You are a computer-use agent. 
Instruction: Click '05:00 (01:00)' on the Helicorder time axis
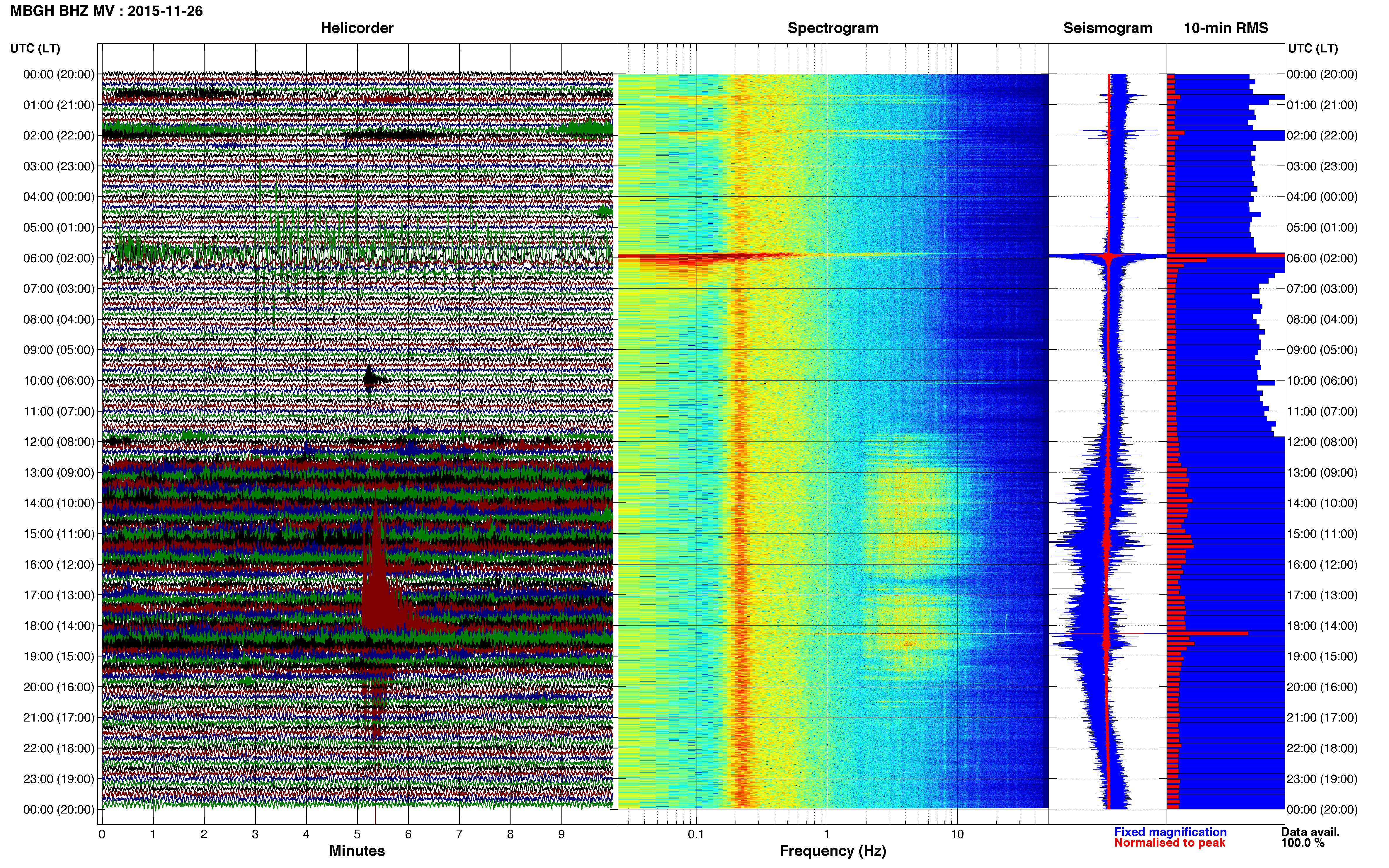click(59, 227)
